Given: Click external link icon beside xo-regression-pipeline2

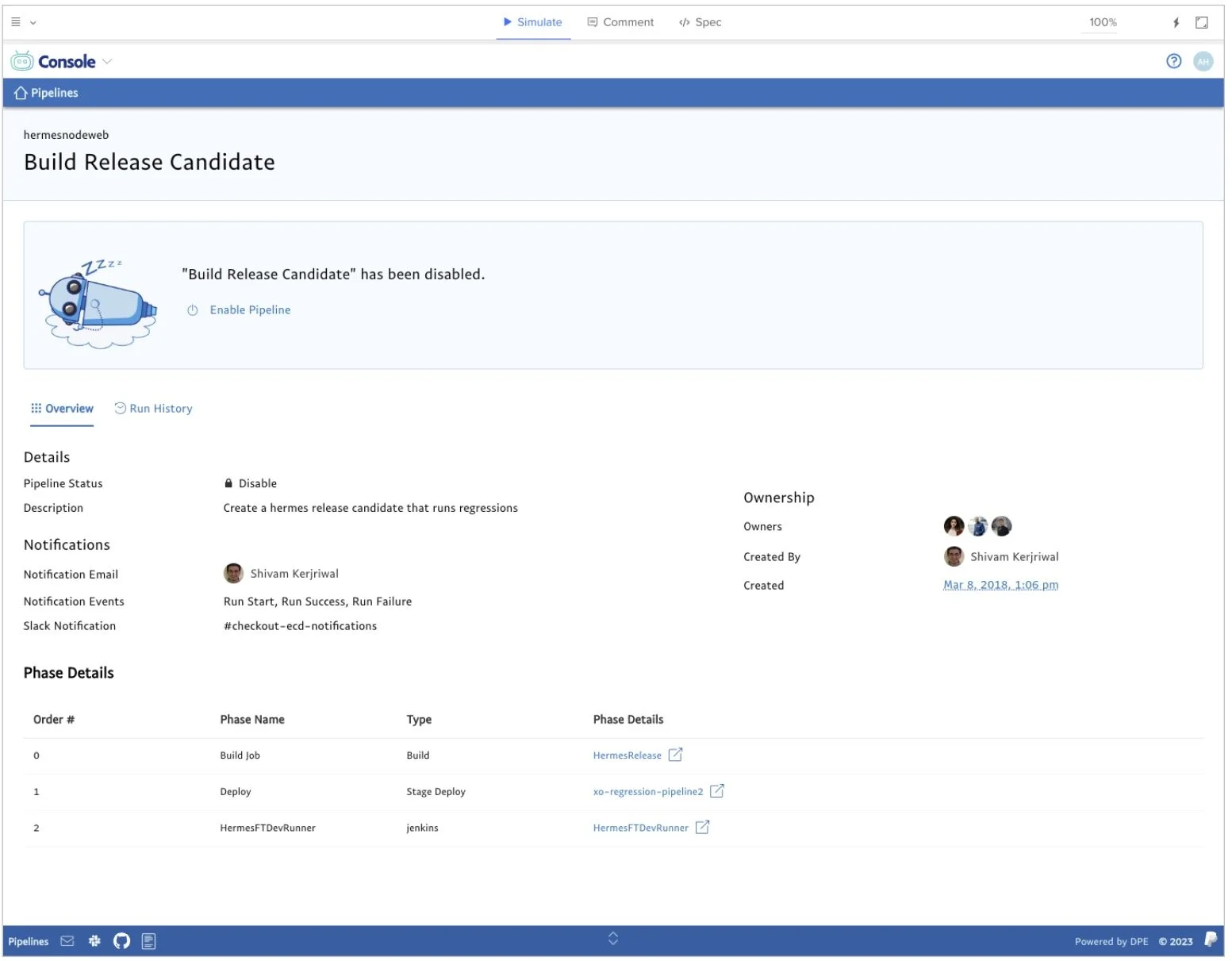Looking at the screenshot, I should [x=717, y=791].
